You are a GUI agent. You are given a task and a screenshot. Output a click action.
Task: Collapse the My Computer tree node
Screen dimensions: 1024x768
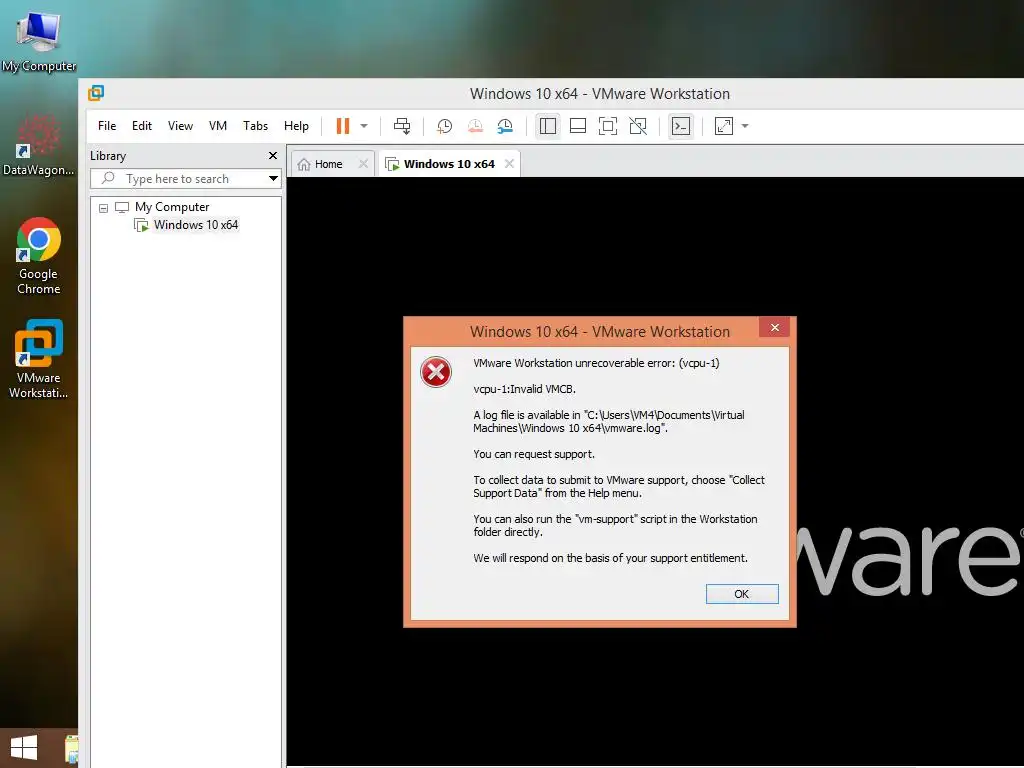103,208
